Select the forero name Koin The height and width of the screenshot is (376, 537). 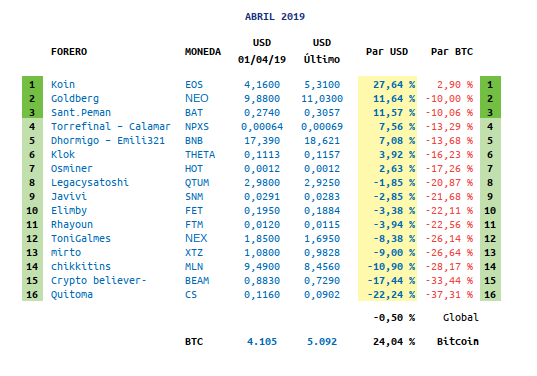pos(63,84)
